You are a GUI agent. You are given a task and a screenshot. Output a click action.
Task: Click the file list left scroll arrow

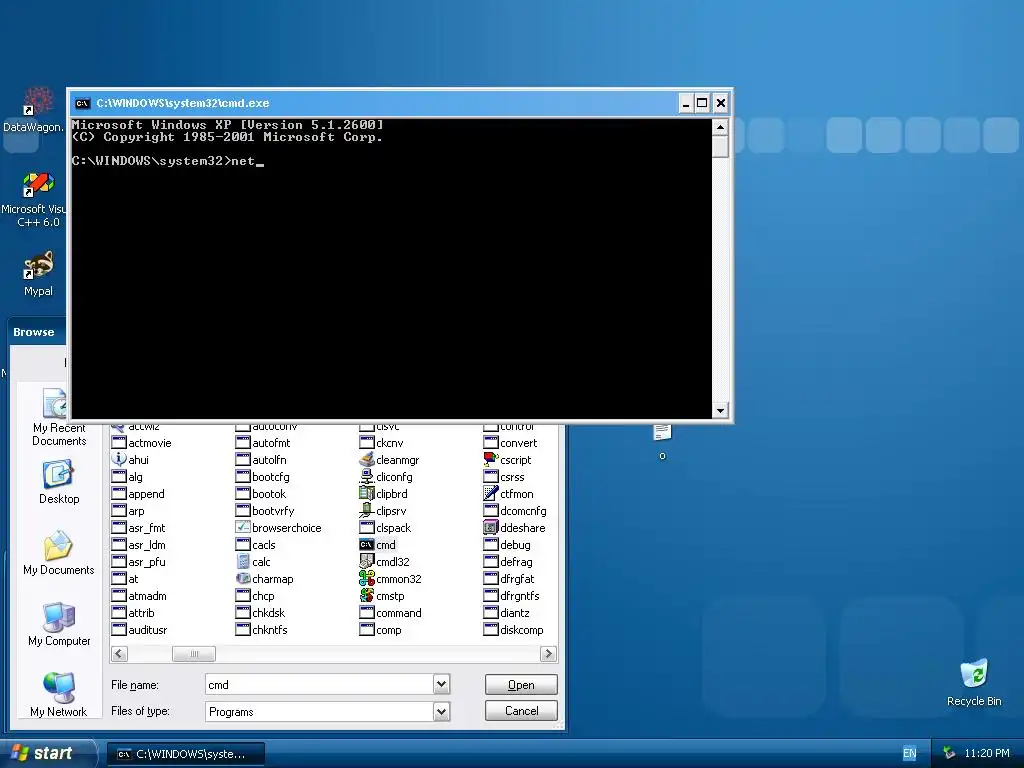click(x=119, y=654)
